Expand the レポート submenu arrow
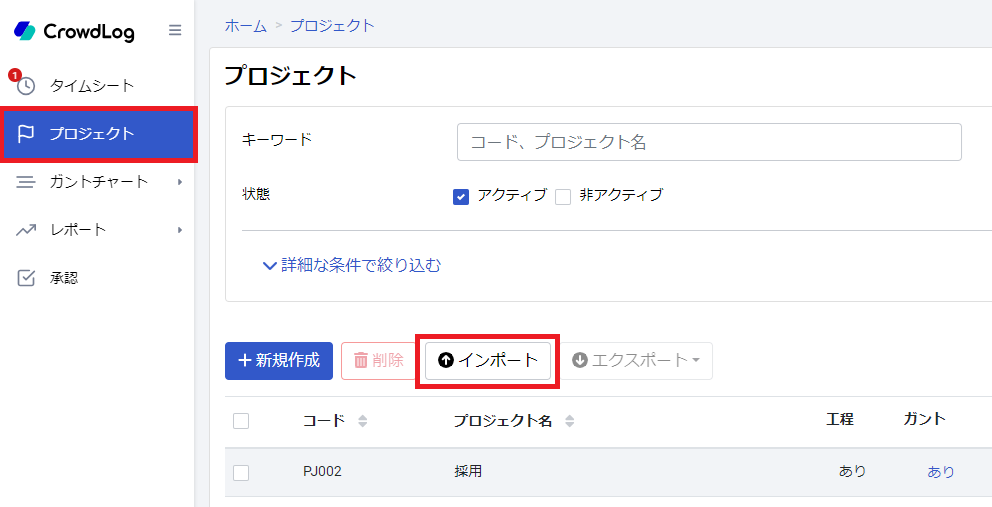The image size is (992, 507). 180,230
